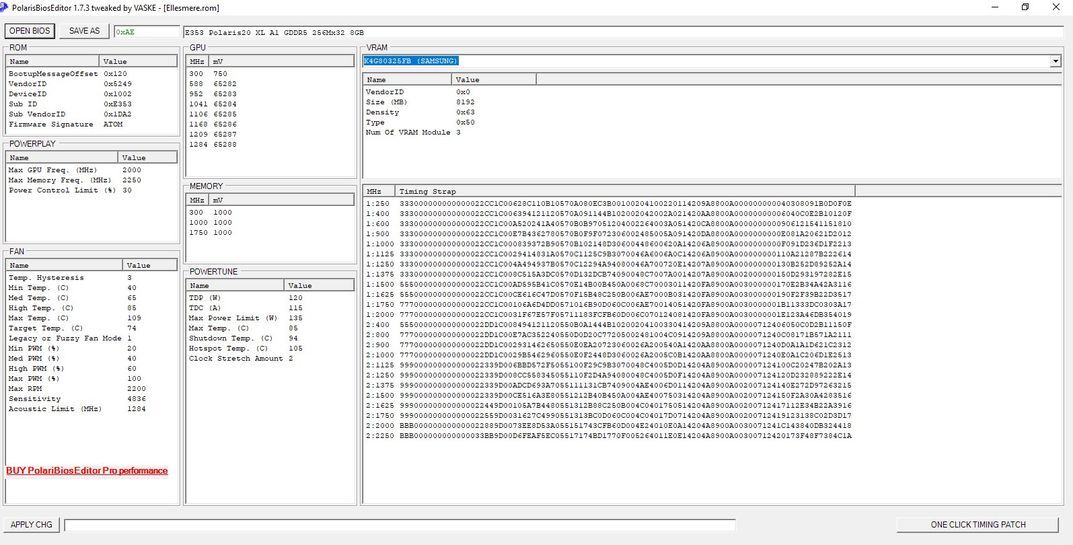Expand the VRAM module dropdown arrow
The width and height of the screenshot is (1073, 545).
(1056, 62)
